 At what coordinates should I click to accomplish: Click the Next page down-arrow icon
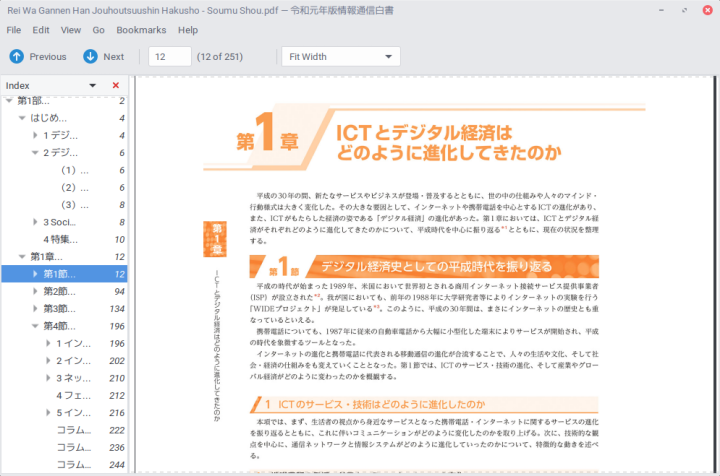pyautogui.click(x=90, y=57)
